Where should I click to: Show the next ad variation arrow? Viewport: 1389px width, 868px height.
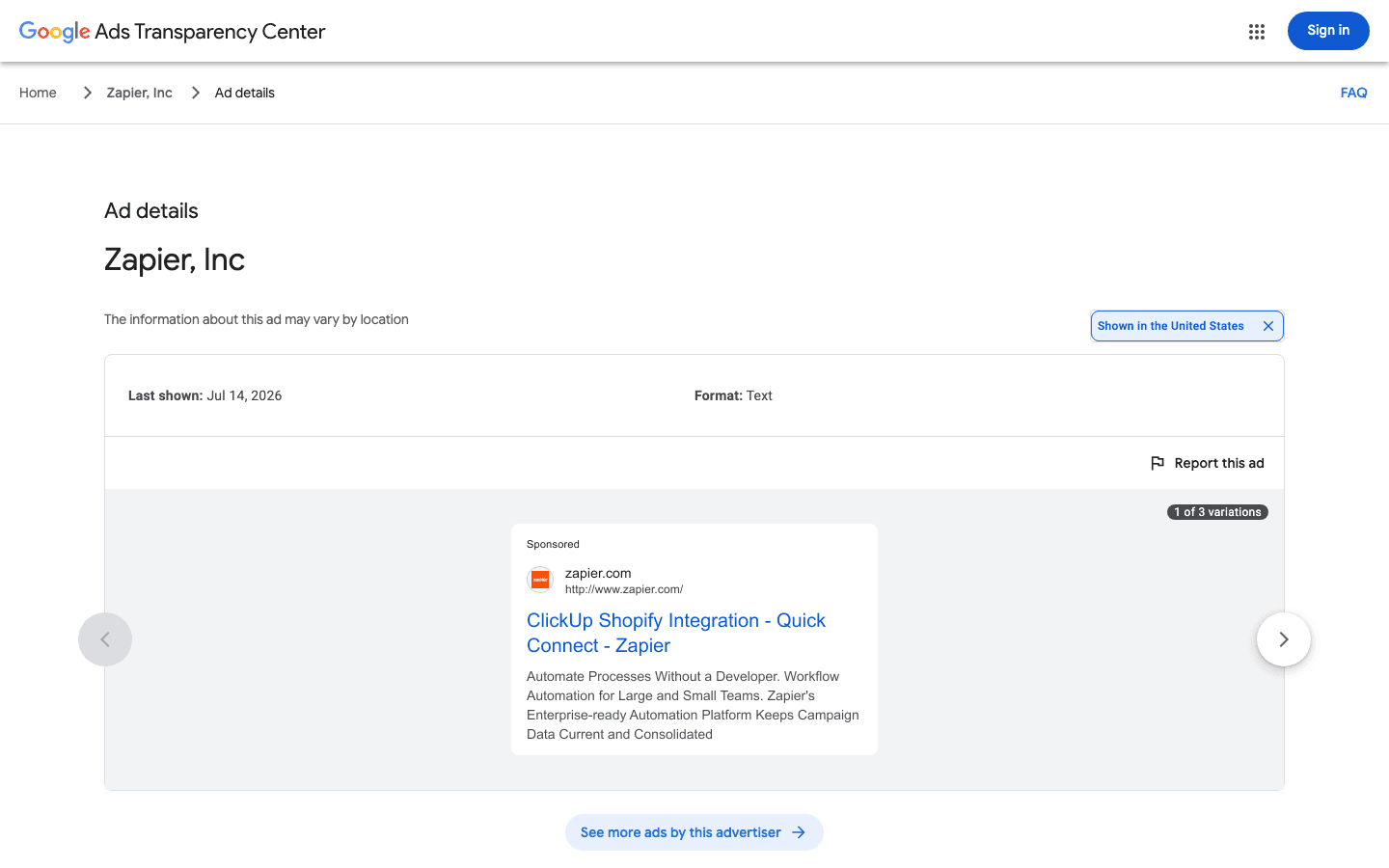(x=1284, y=639)
